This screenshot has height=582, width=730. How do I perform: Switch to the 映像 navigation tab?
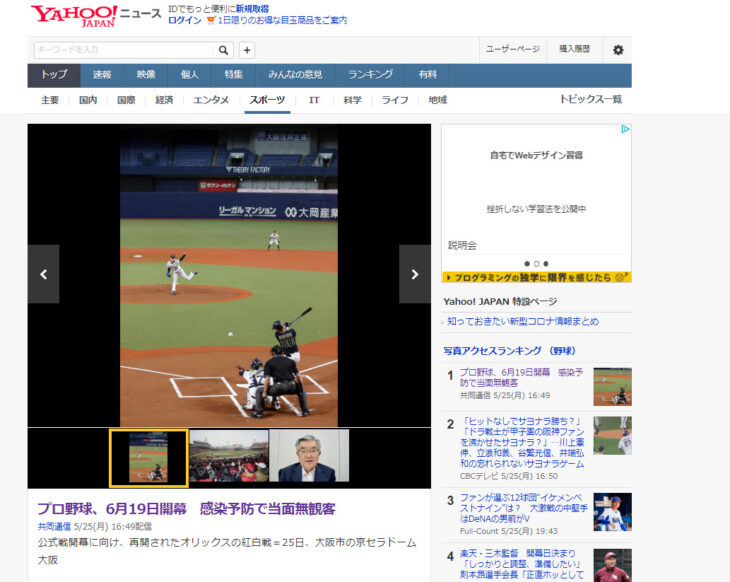[x=146, y=75]
